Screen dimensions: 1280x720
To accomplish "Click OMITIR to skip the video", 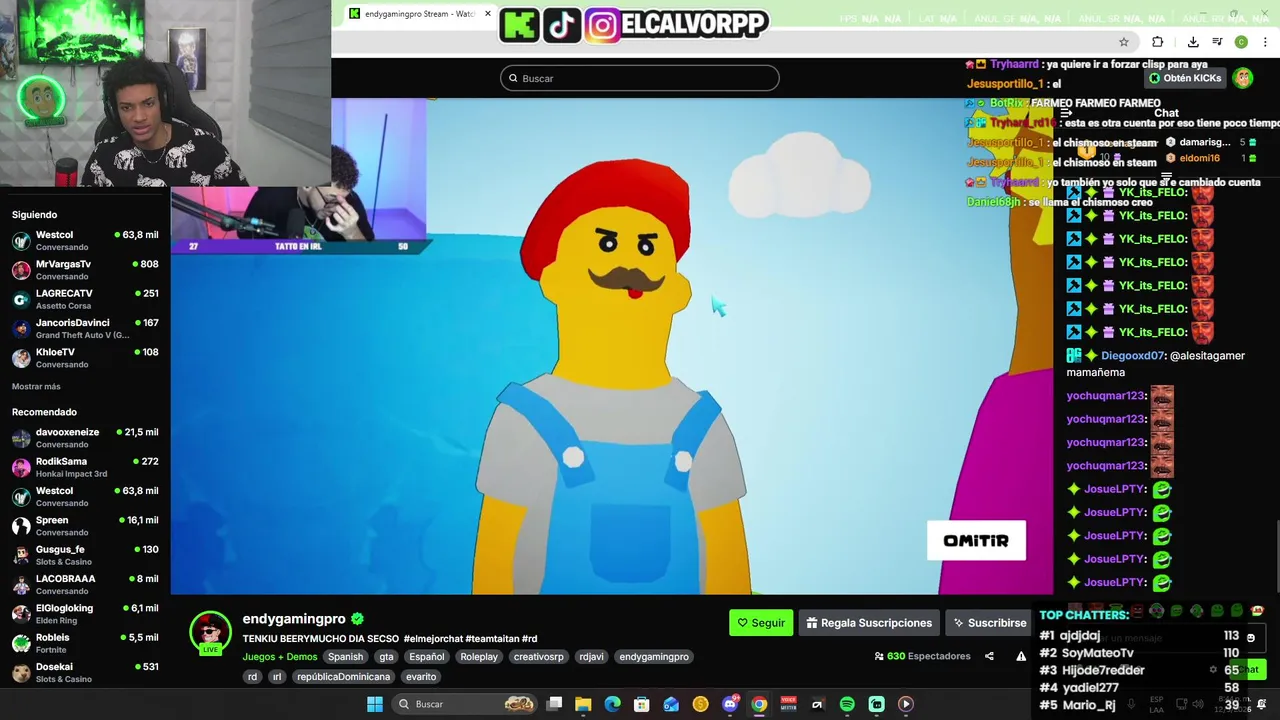I will tap(976, 541).
